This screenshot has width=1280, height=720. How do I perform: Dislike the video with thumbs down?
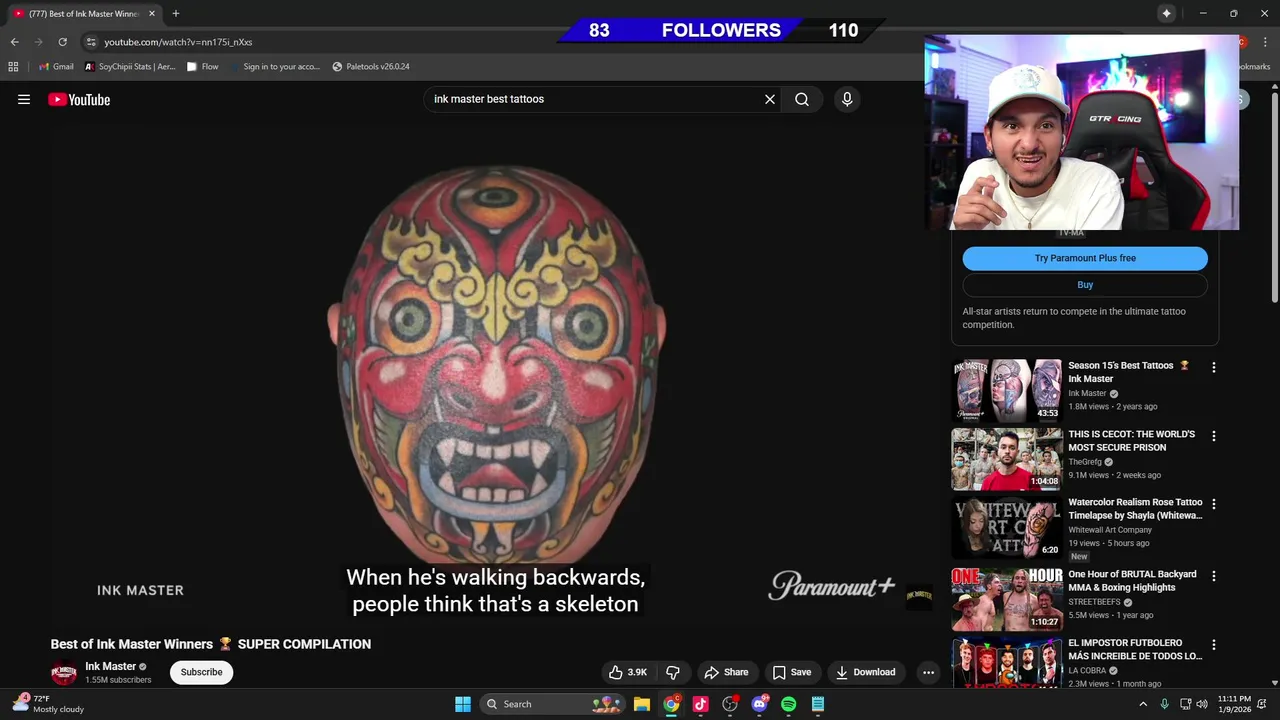[x=673, y=672]
